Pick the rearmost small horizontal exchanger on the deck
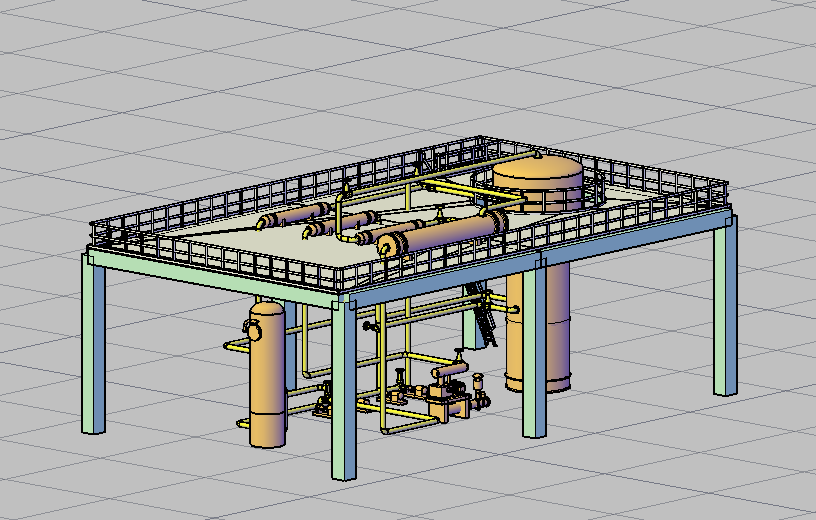The height and width of the screenshot is (520, 816). tap(294, 215)
